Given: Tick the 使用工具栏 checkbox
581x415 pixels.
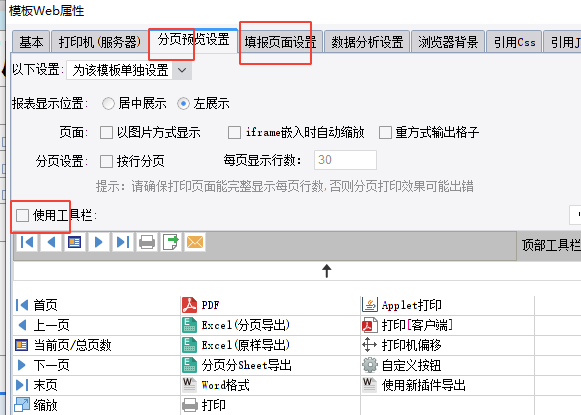Looking at the screenshot, I should [22, 215].
